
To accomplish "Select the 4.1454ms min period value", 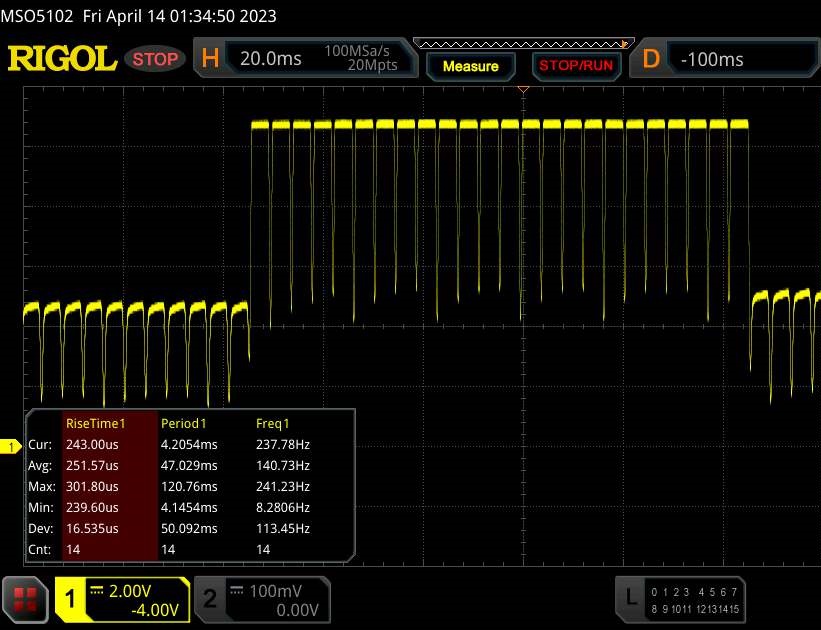I will point(189,507).
